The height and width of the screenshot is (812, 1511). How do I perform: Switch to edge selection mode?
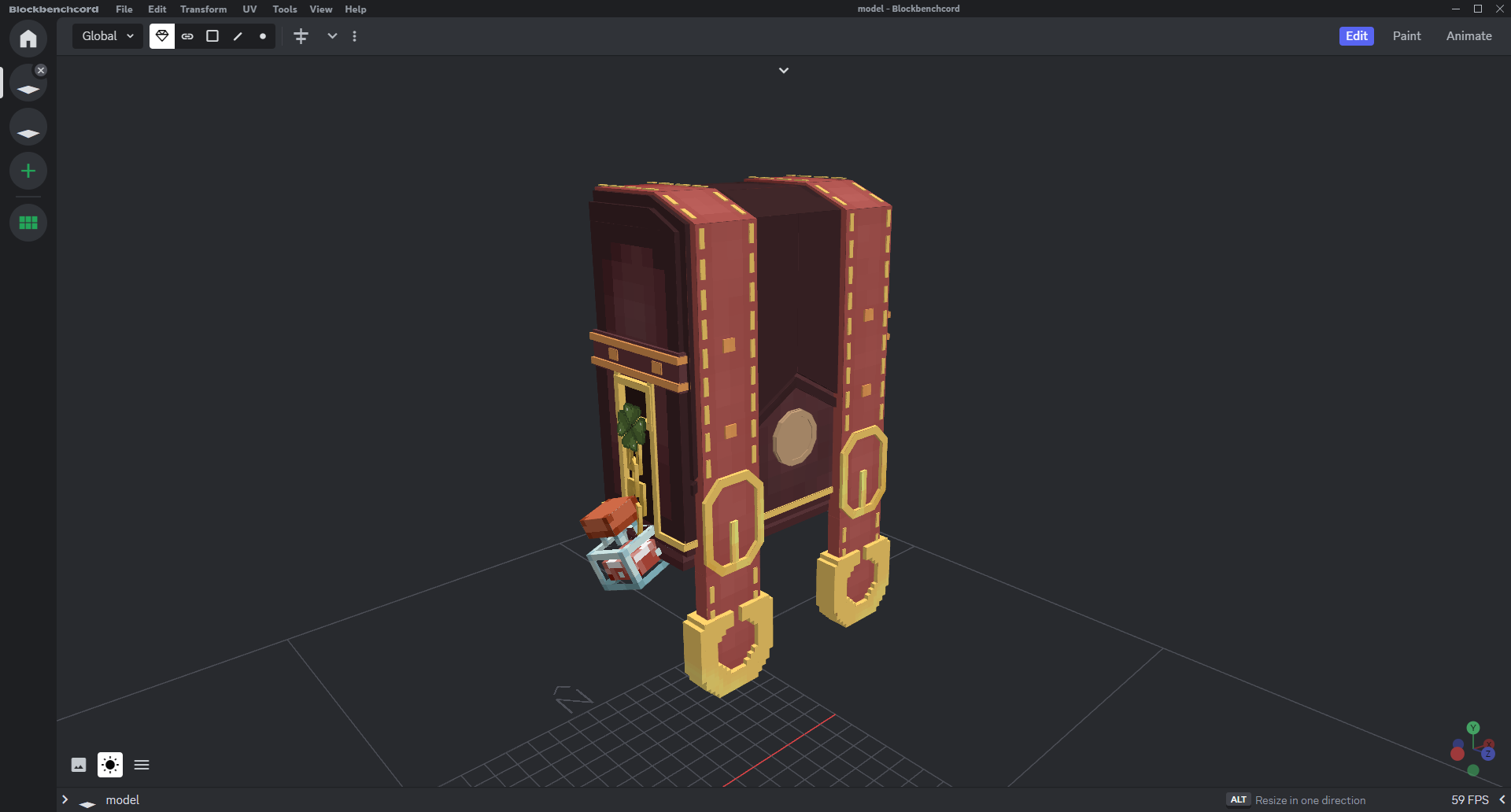(x=238, y=36)
